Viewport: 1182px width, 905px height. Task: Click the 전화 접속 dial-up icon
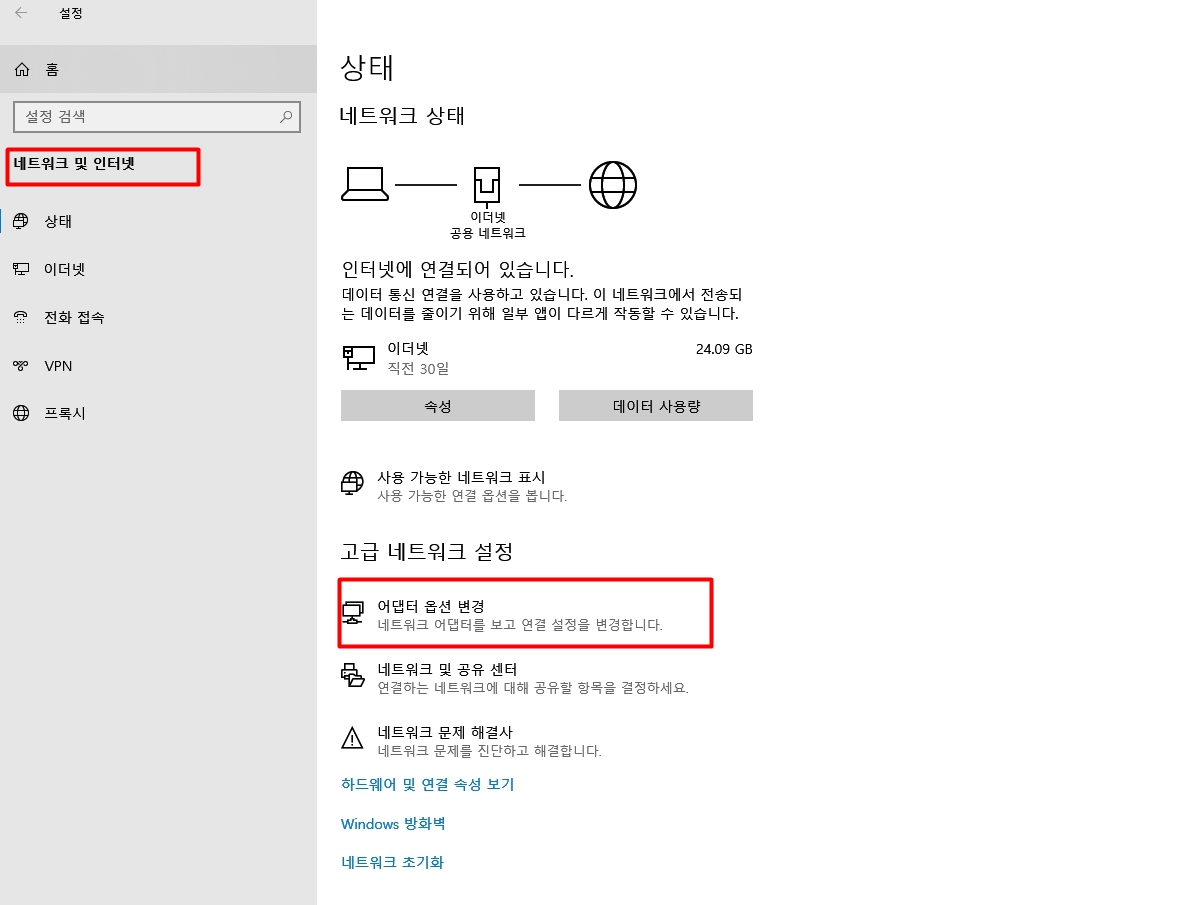point(21,317)
